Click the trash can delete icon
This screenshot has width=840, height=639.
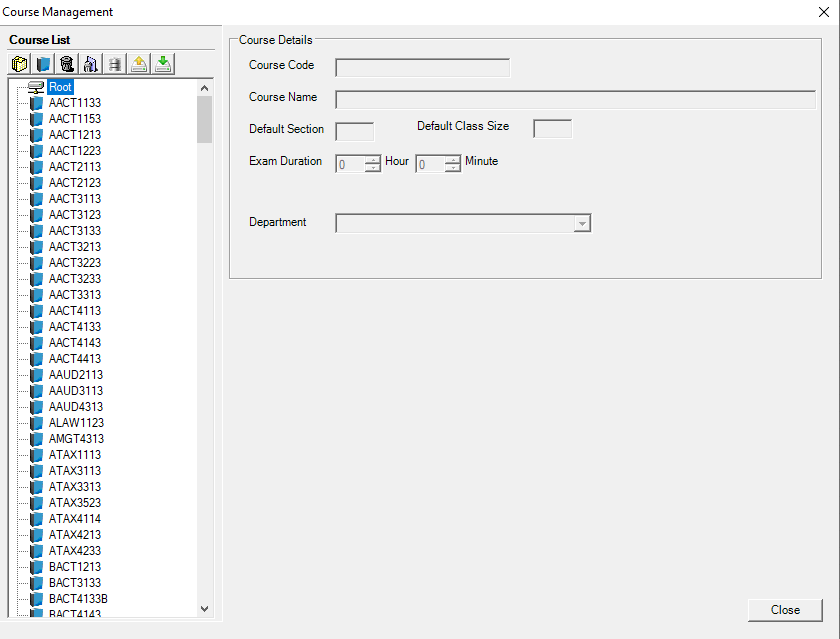coord(66,63)
